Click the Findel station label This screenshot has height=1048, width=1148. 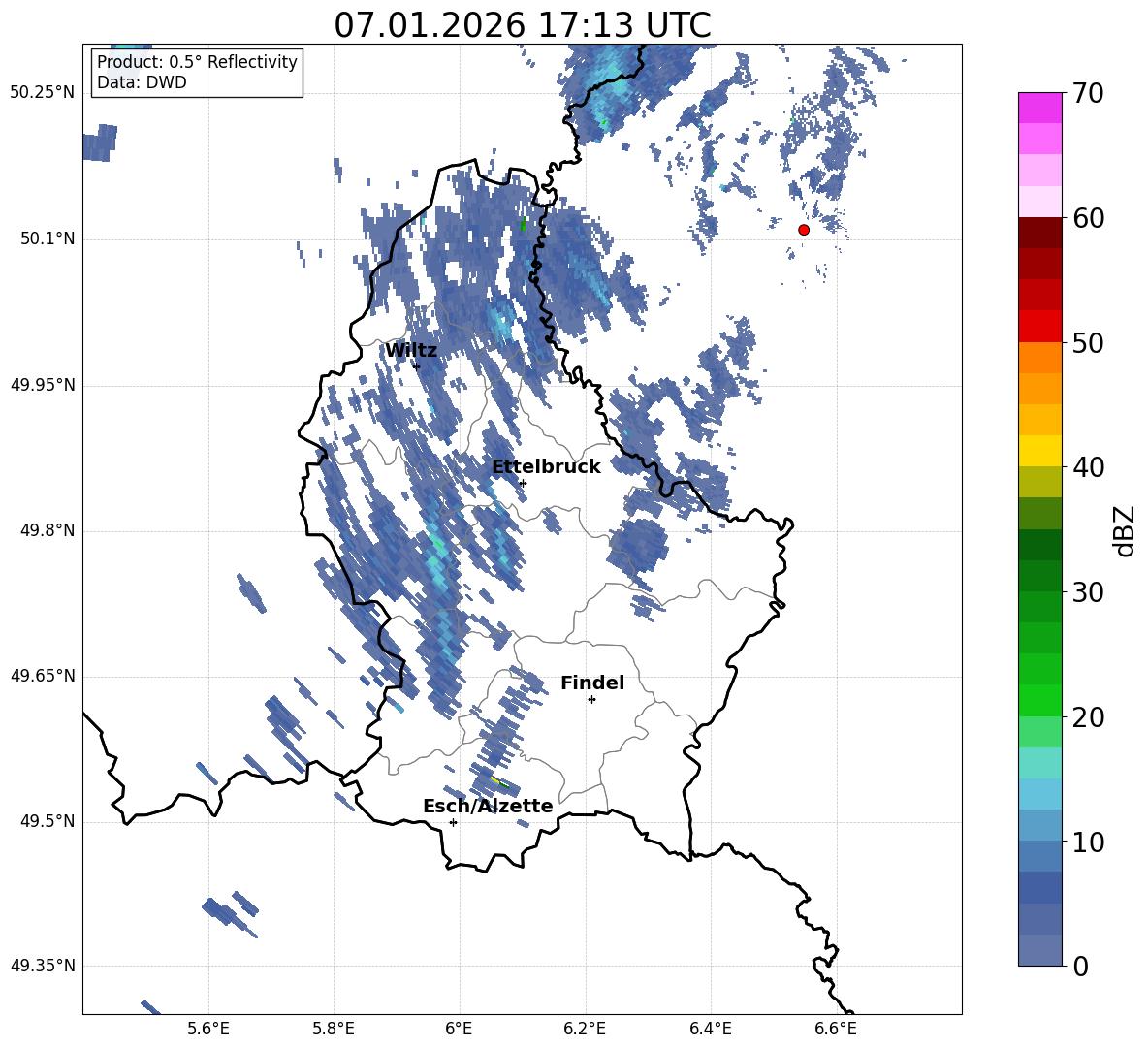592,683
